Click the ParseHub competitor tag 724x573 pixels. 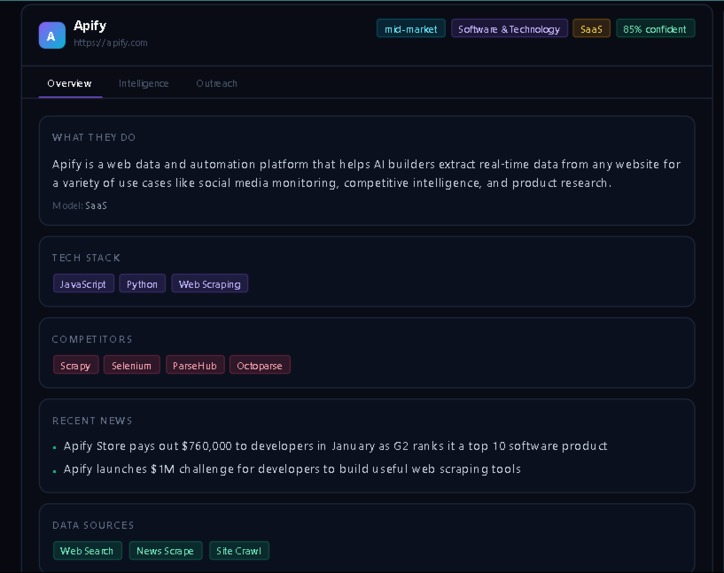(x=195, y=365)
